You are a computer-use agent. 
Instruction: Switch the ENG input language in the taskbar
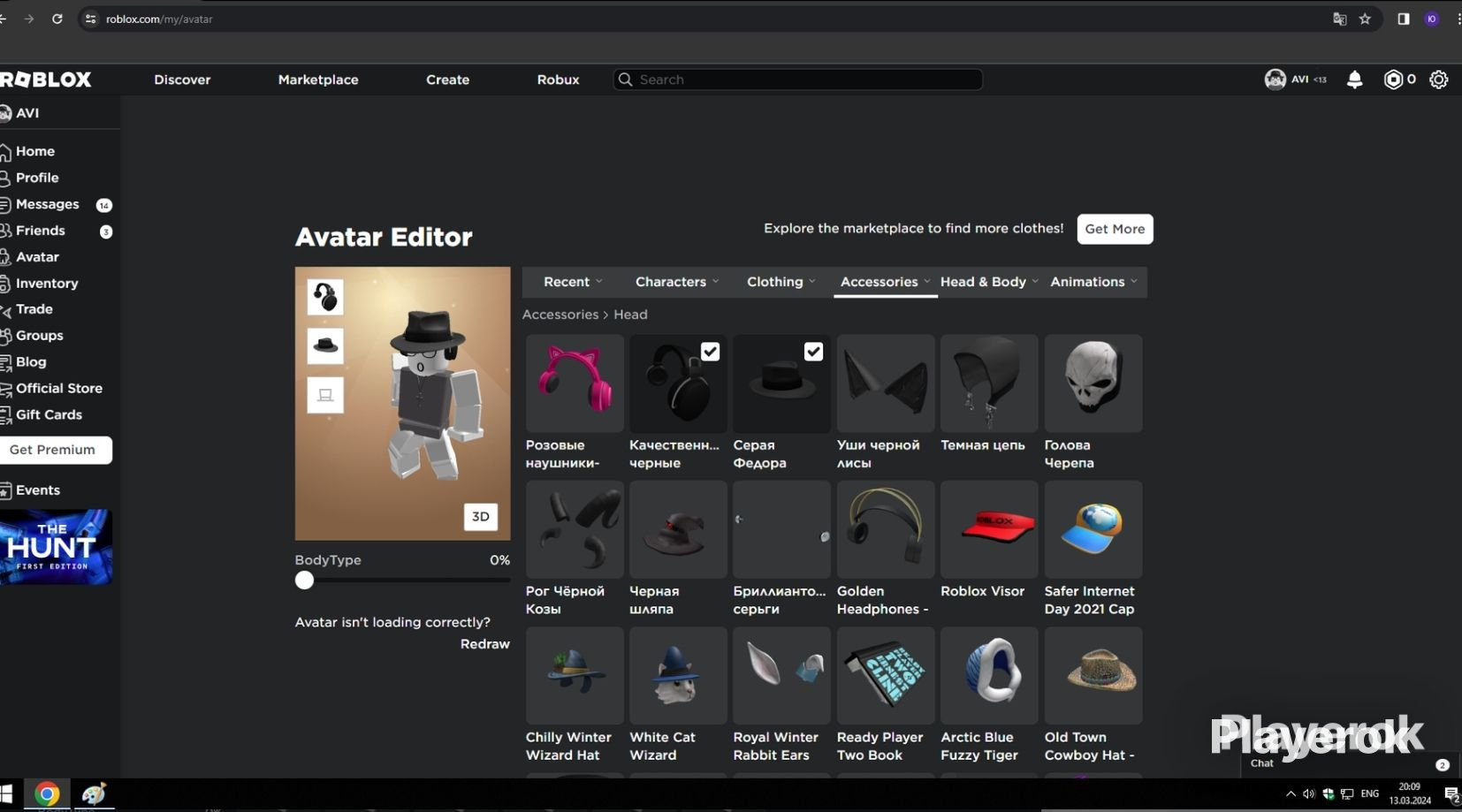coord(1370,794)
